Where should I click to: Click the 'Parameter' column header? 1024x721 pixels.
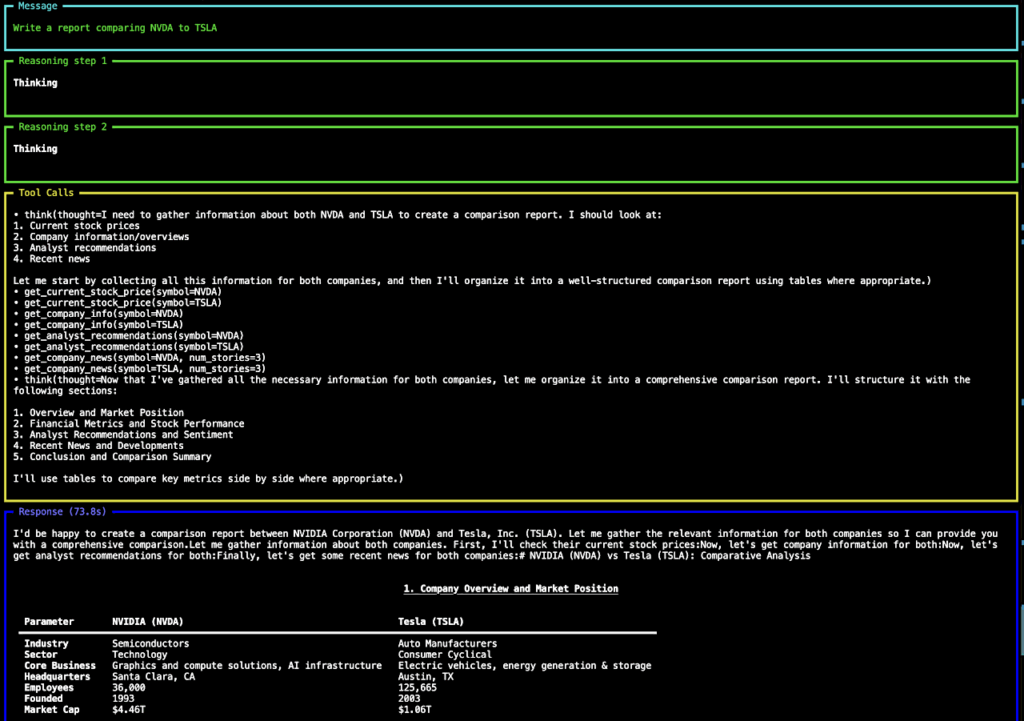pyautogui.click(x=49, y=622)
